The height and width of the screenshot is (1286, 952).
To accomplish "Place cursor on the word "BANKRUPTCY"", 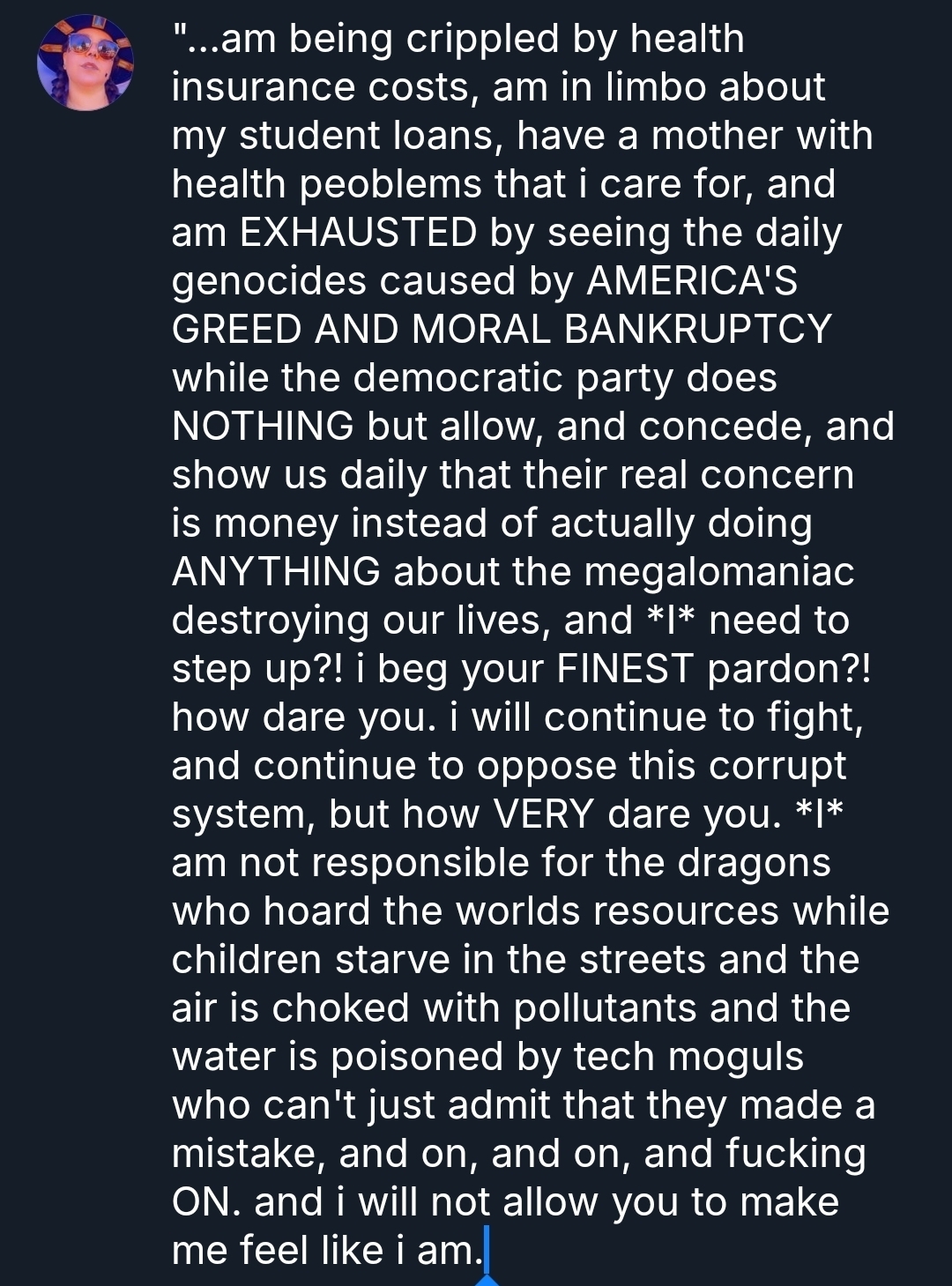I will coord(697,330).
